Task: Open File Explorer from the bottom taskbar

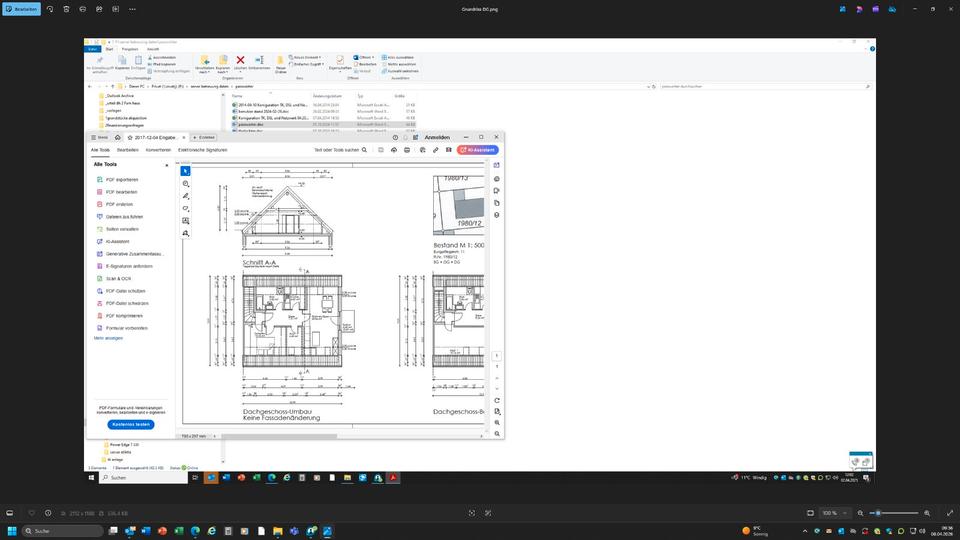Action: point(277,531)
